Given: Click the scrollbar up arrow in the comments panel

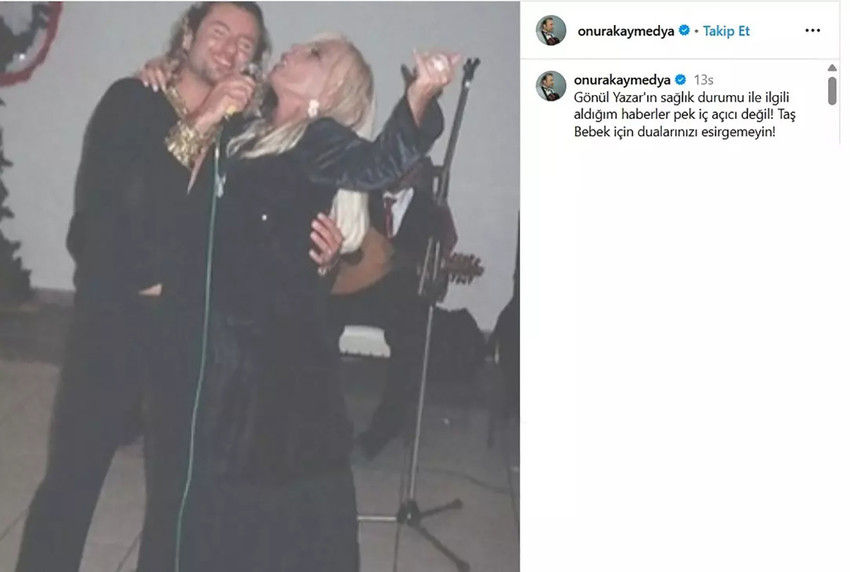Looking at the screenshot, I should click(832, 68).
